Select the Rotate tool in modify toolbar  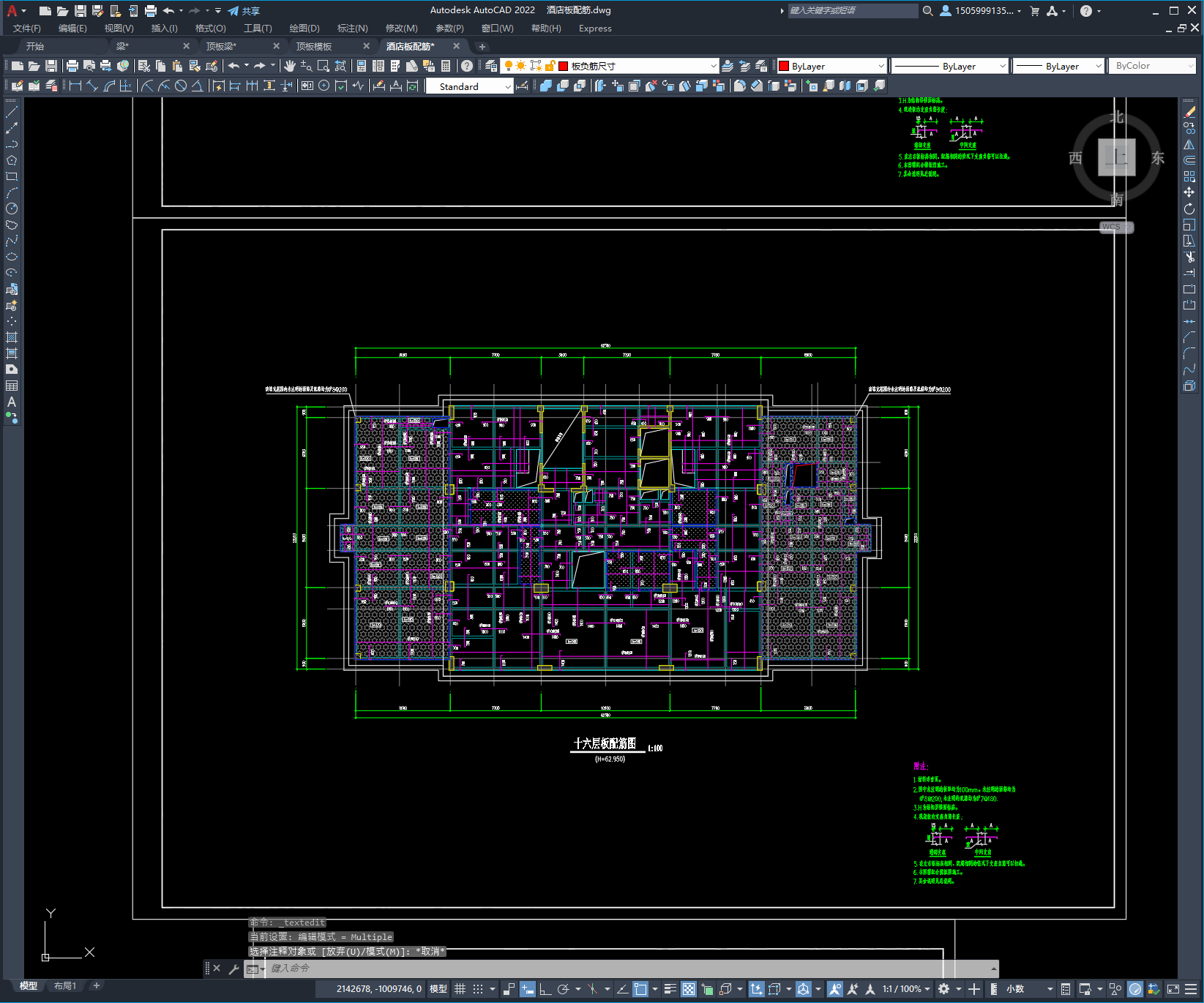1189,209
